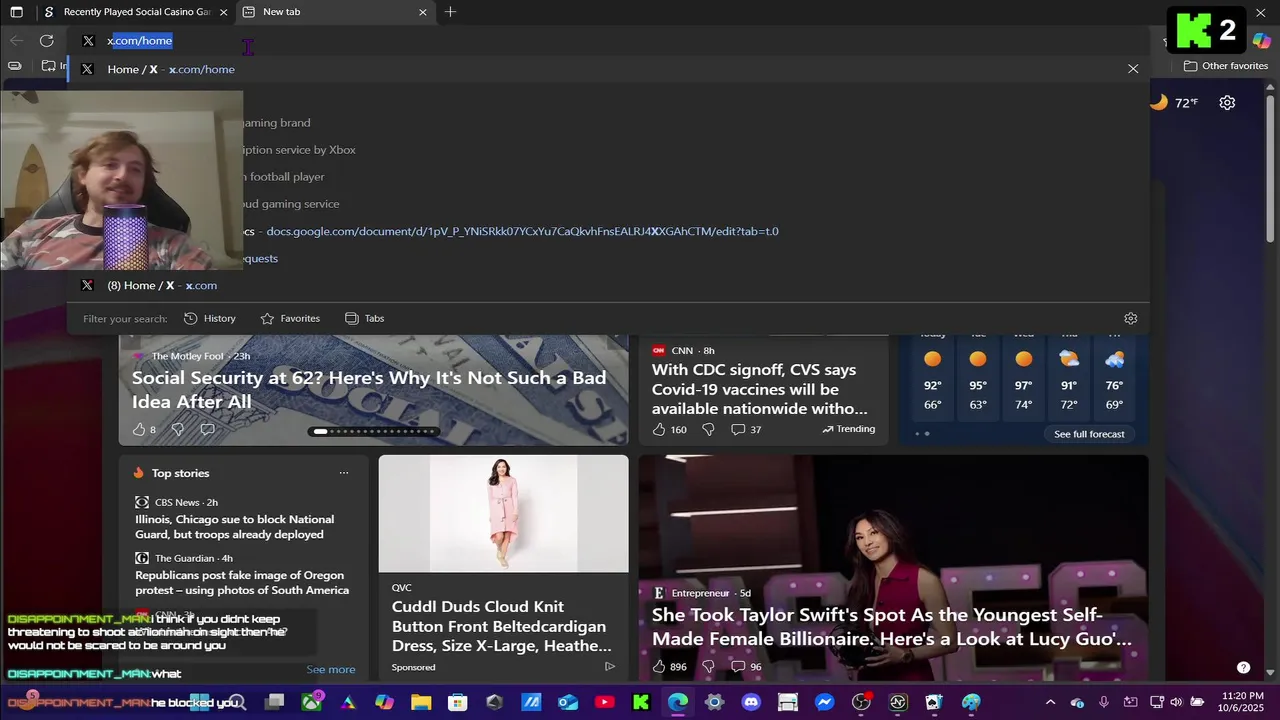The width and height of the screenshot is (1280, 720).
Task: See full forecast in weather card
Action: (x=1089, y=434)
